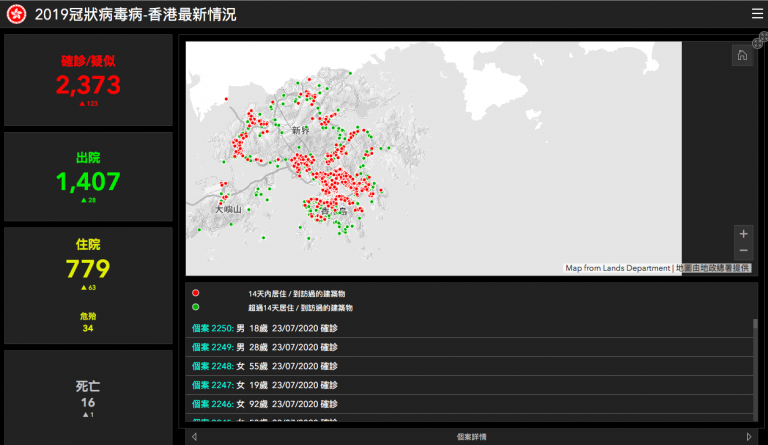
Task: Click the green legend dot for 超過14天
Action: click(x=196, y=307)
